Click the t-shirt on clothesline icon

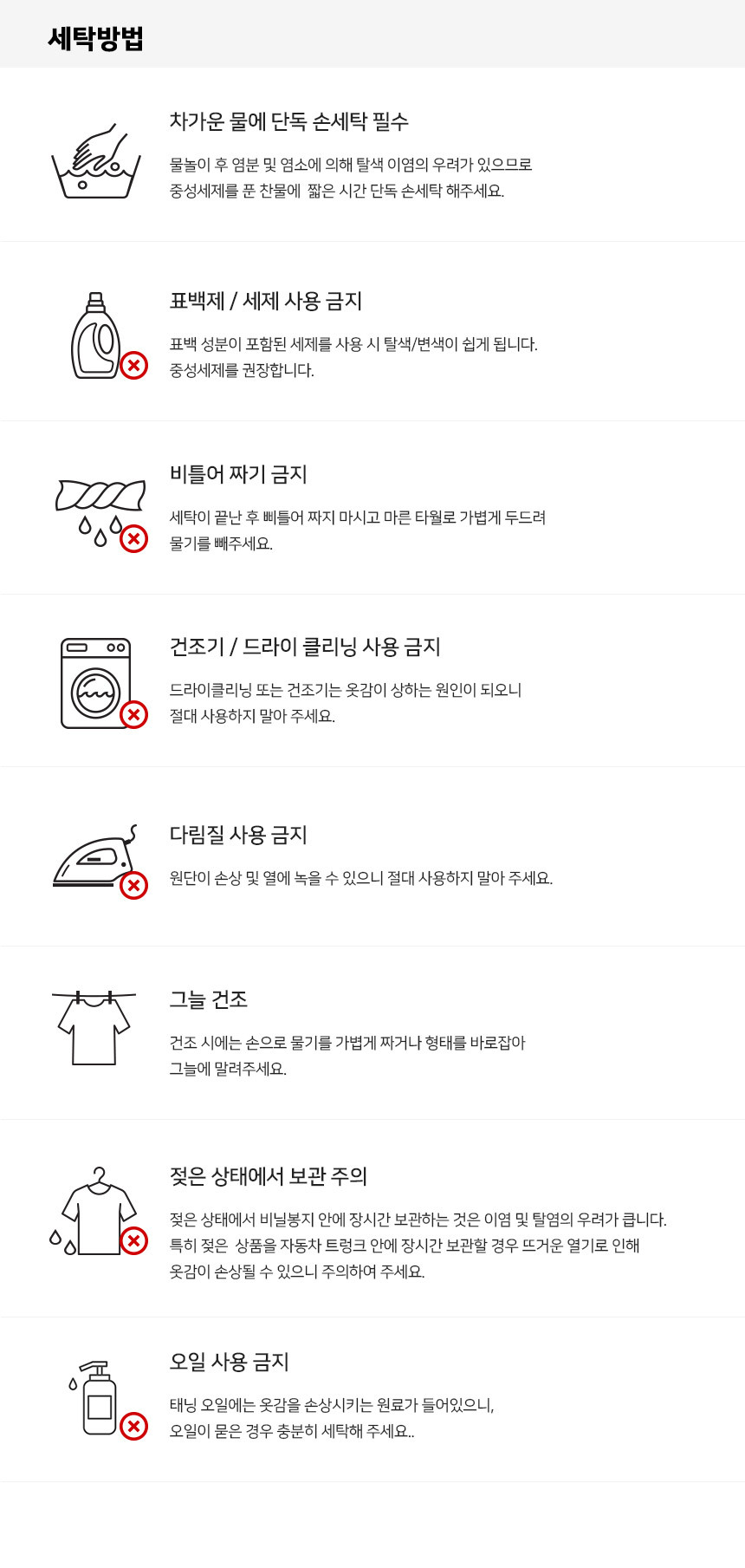pos(94,1027)
